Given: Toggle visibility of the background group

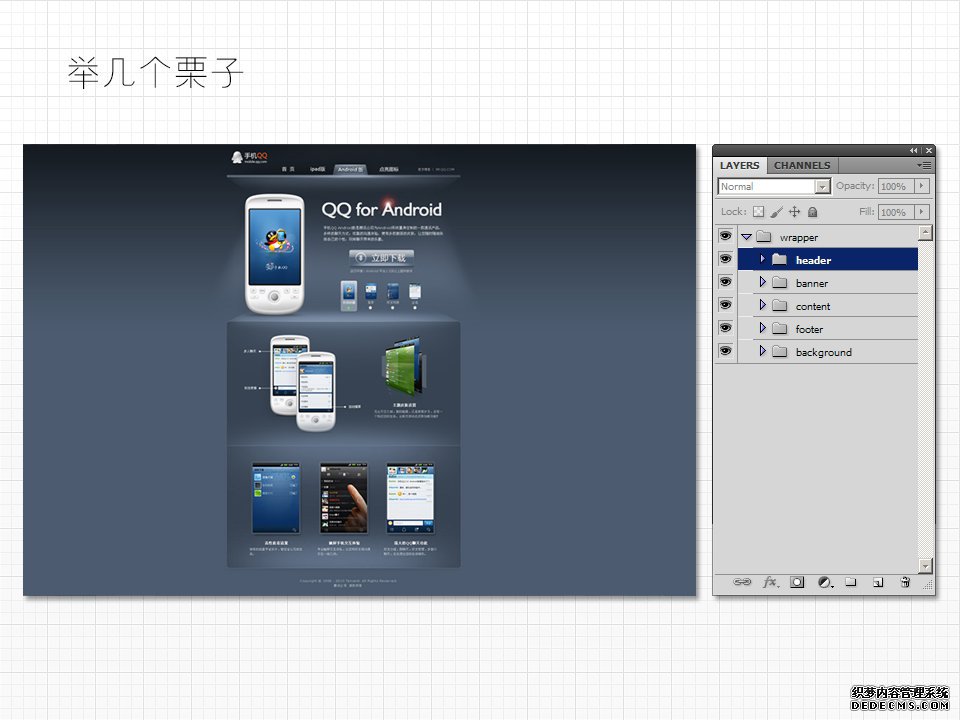Looking at the screenshot, I should coord(726,350).
